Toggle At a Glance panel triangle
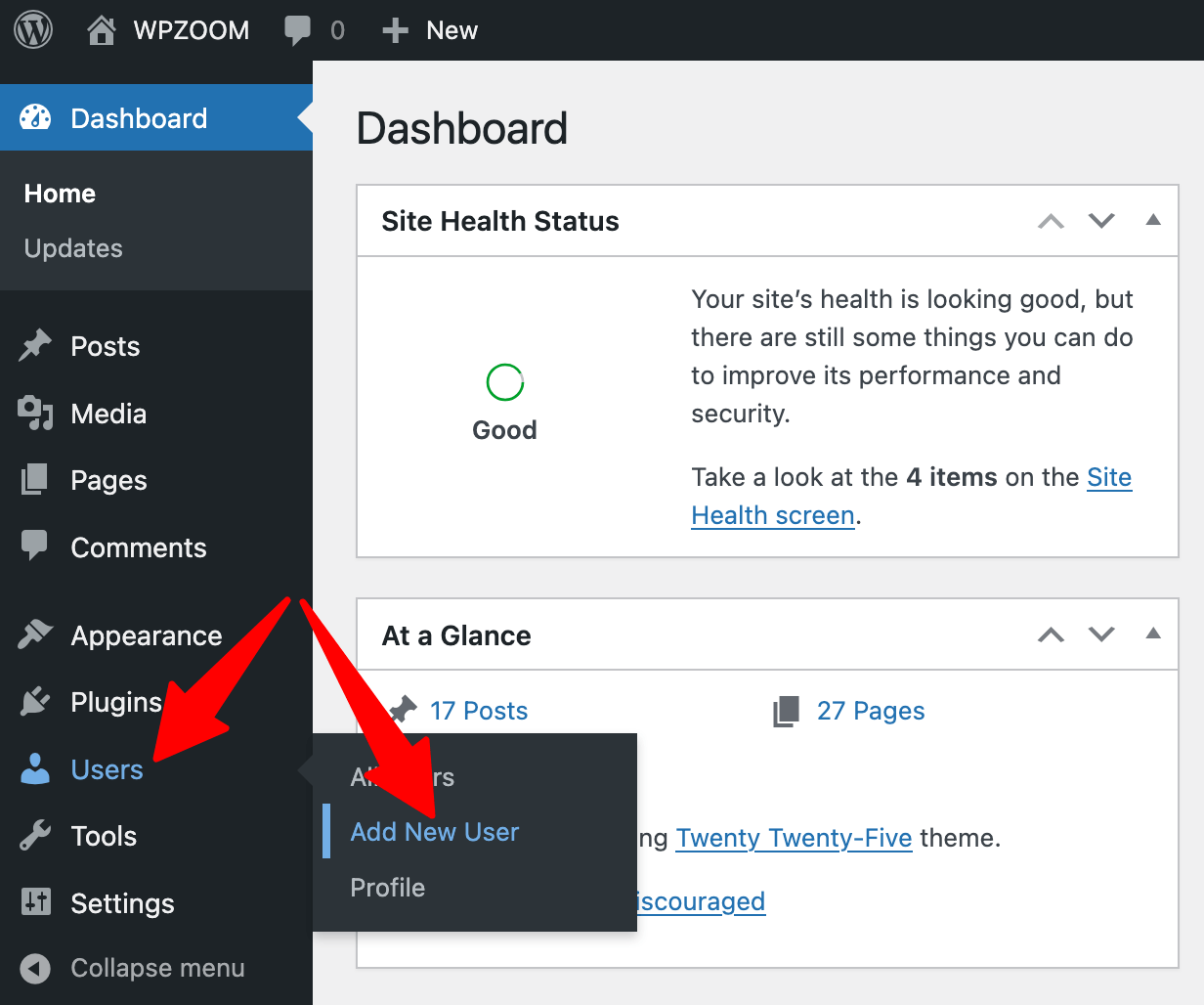1204x1005 pixels. click(1153, 634)
